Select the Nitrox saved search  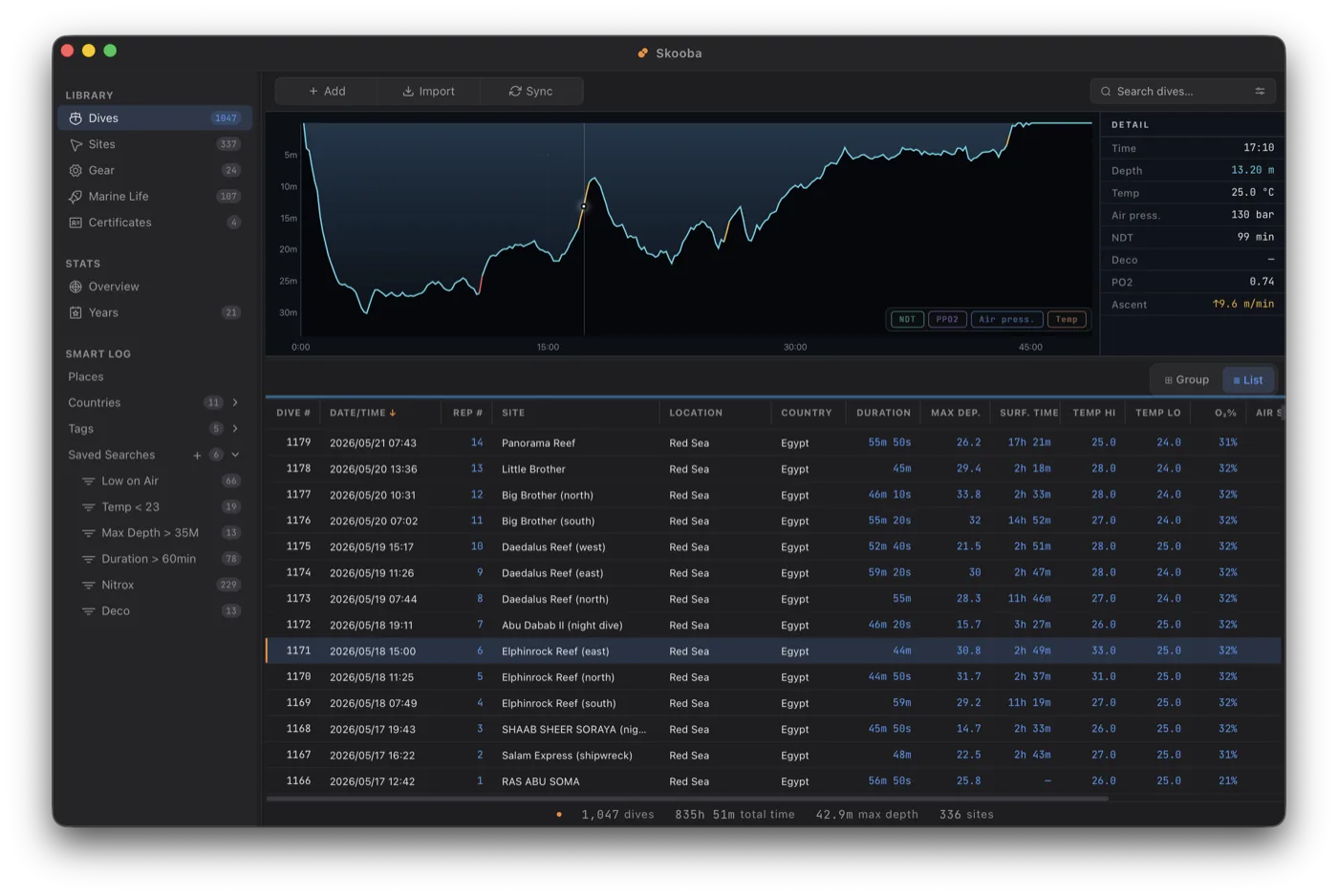pos(155,585)
